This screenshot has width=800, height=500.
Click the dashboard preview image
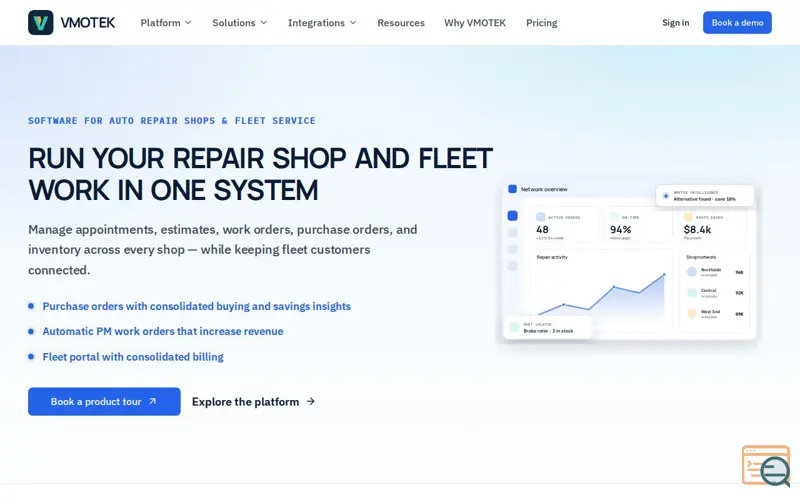628,262
